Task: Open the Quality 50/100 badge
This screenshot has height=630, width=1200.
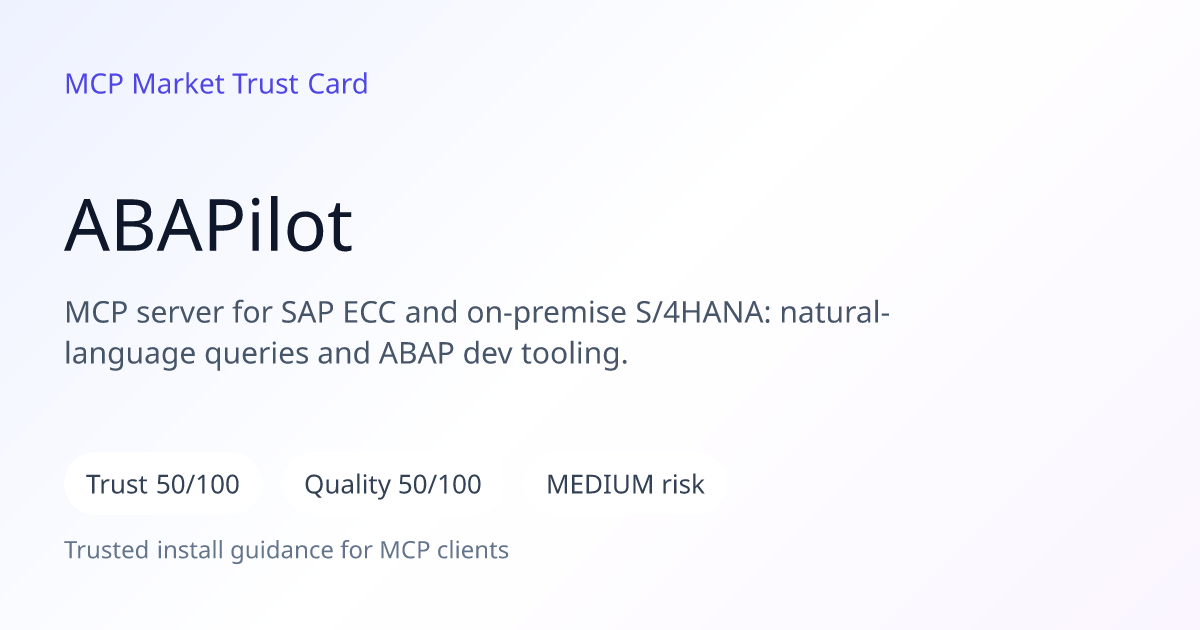Action: (x=393, y=485)
